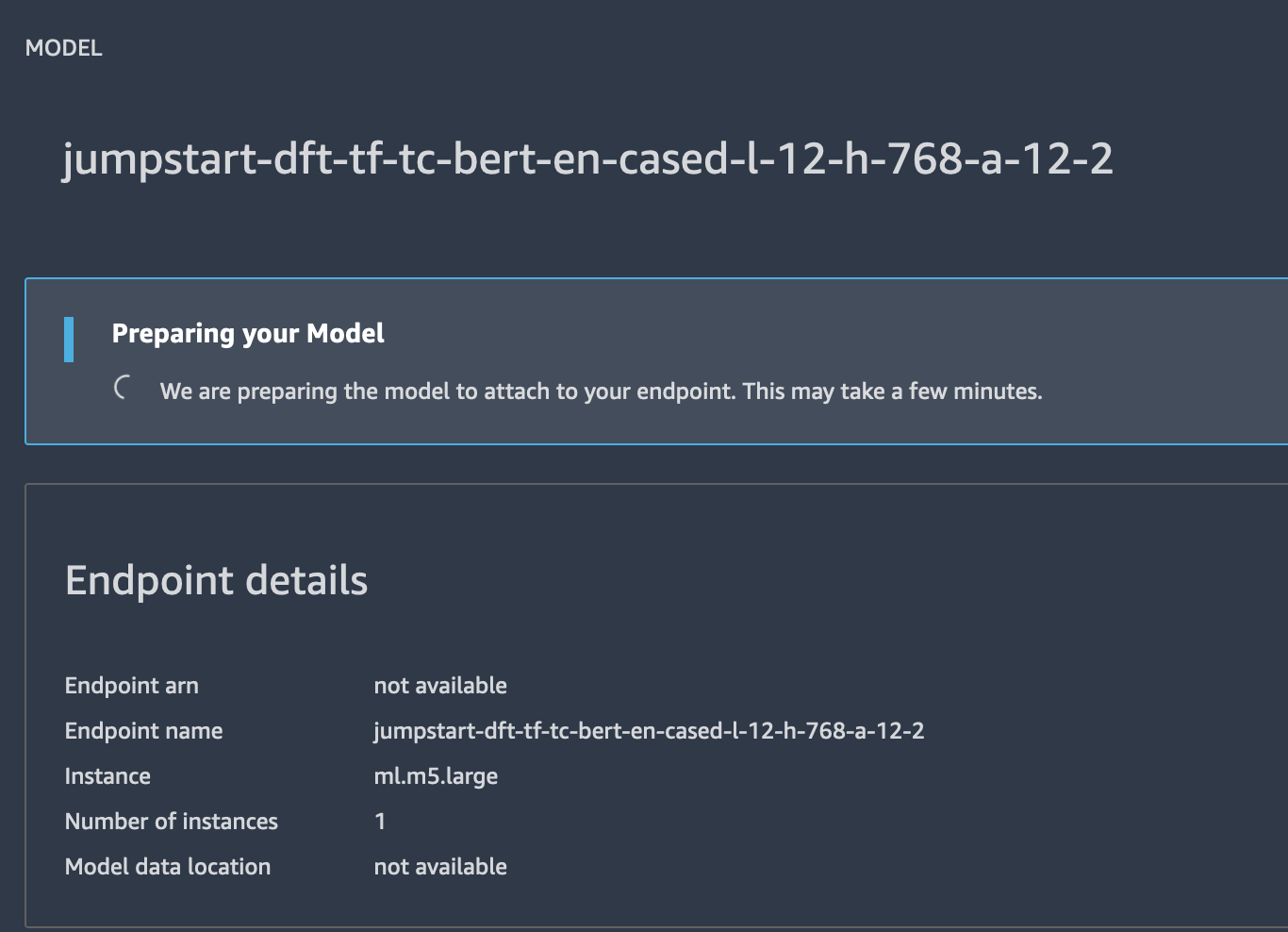The width and height of the screenshot is (1288, 932).
Task: Click the Endpoint arn 'not available' value
Action: coord(439,686)
